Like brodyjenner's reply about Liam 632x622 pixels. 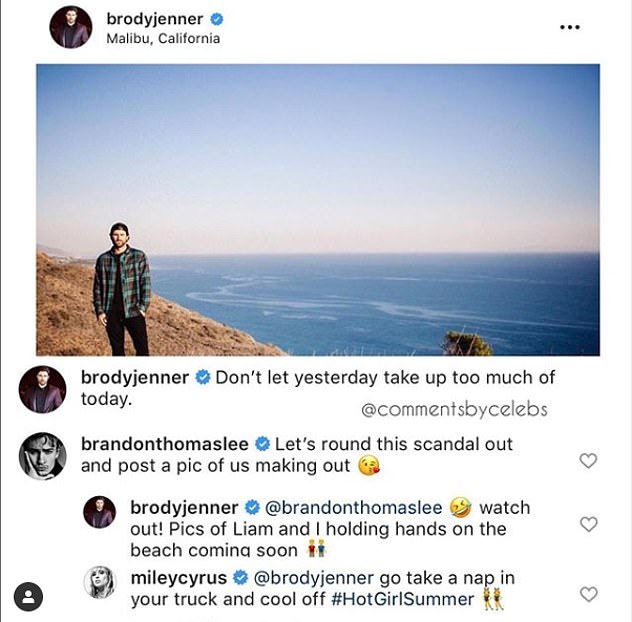[589, 524]
